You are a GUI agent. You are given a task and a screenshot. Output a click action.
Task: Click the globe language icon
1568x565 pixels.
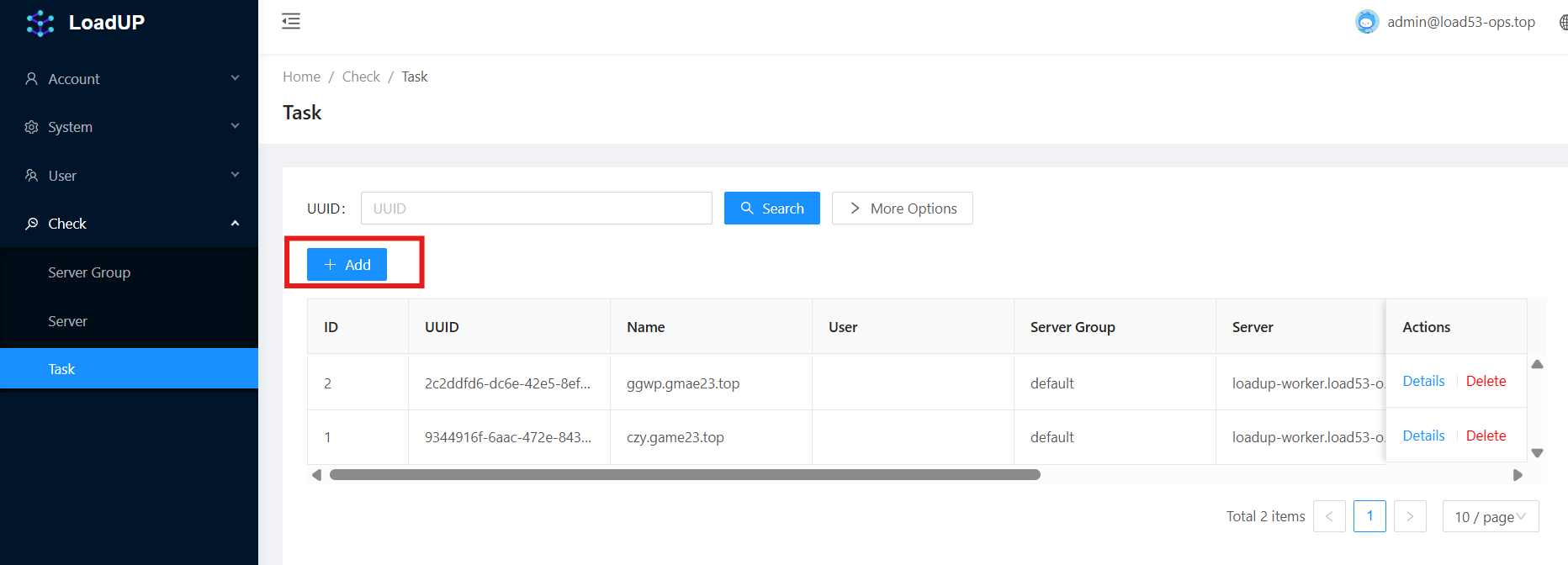click(1563, 23)
